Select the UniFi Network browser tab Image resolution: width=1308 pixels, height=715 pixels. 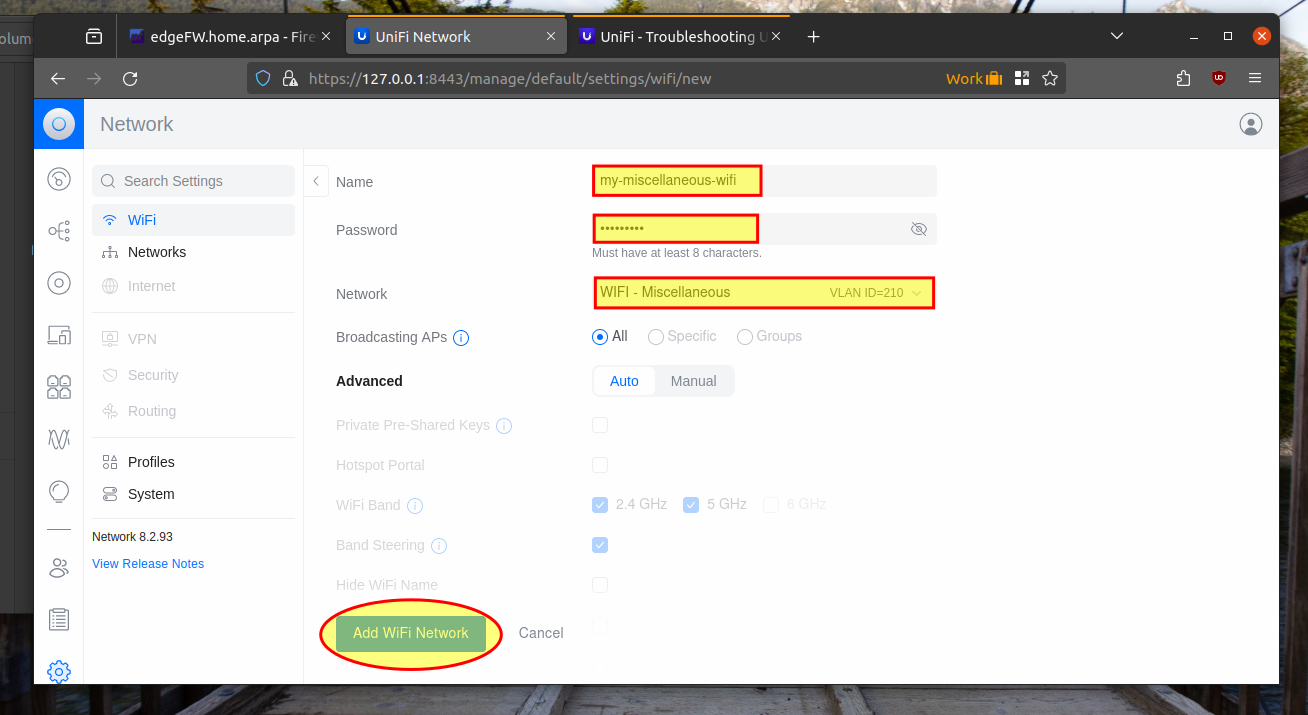(x=457, y=36)
